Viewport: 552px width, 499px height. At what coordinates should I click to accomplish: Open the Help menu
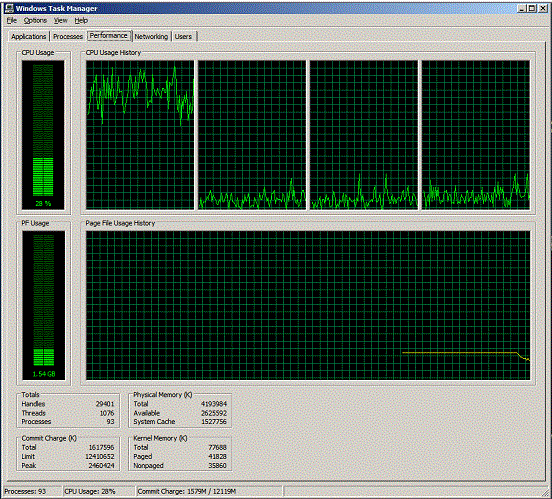[81, 20]
